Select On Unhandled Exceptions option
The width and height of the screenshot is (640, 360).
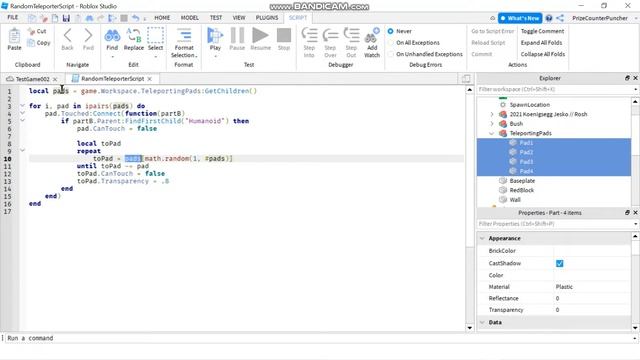[x=391, y=54]
